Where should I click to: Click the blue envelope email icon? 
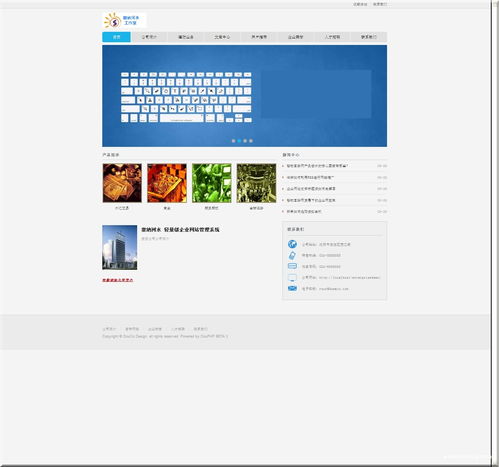click(x=292, y=288)
